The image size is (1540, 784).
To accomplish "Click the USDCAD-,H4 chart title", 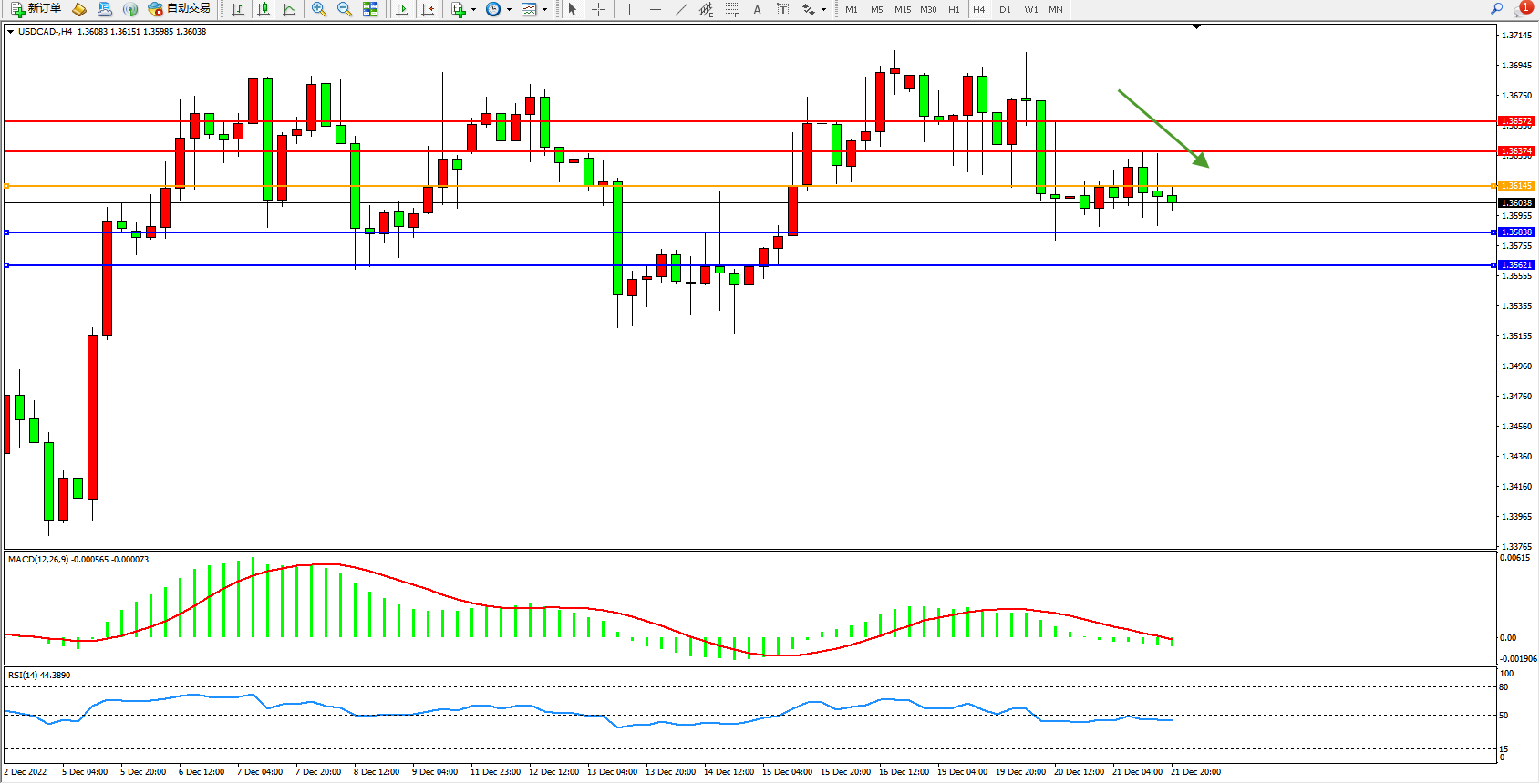I will coord(45,32).
